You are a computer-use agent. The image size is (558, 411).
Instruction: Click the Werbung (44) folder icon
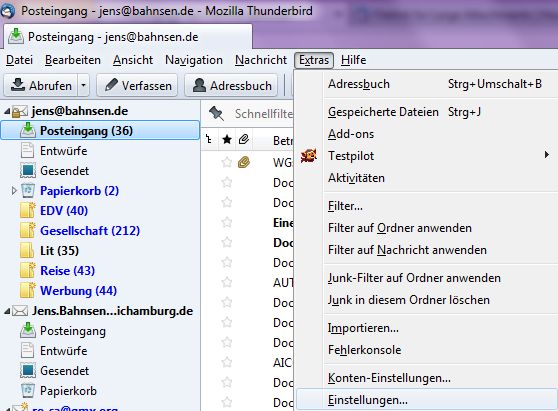tap(28, 290)
